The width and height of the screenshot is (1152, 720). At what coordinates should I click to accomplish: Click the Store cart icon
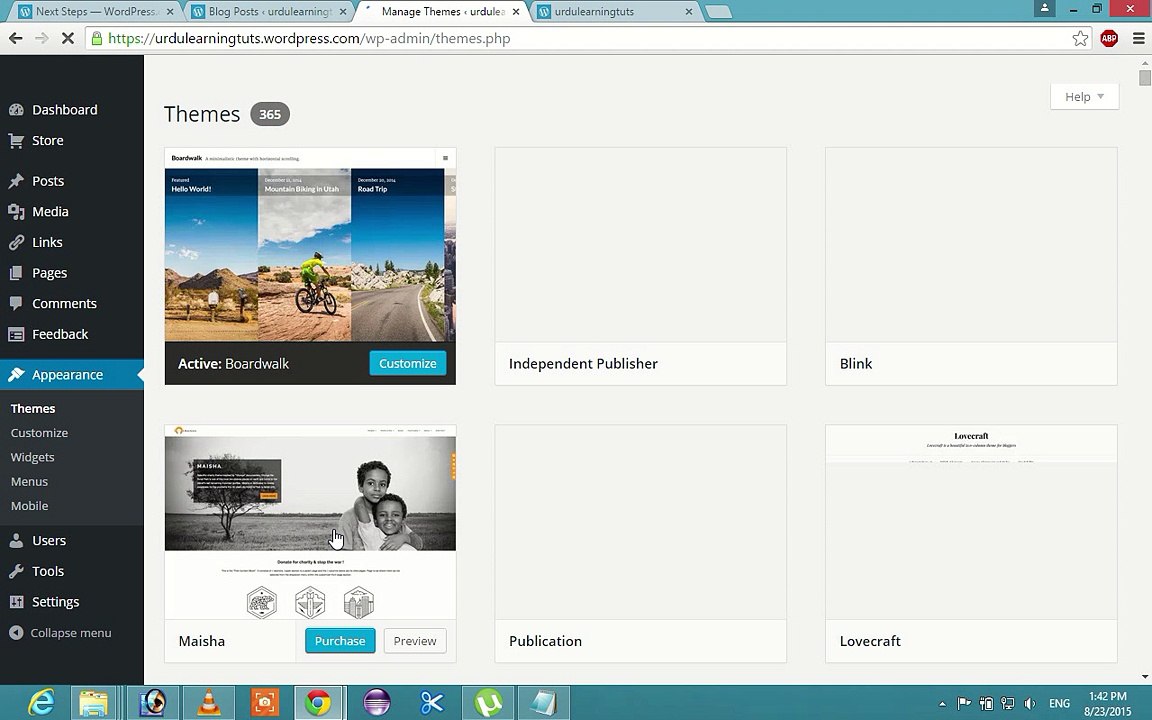(x=16, y=141)
